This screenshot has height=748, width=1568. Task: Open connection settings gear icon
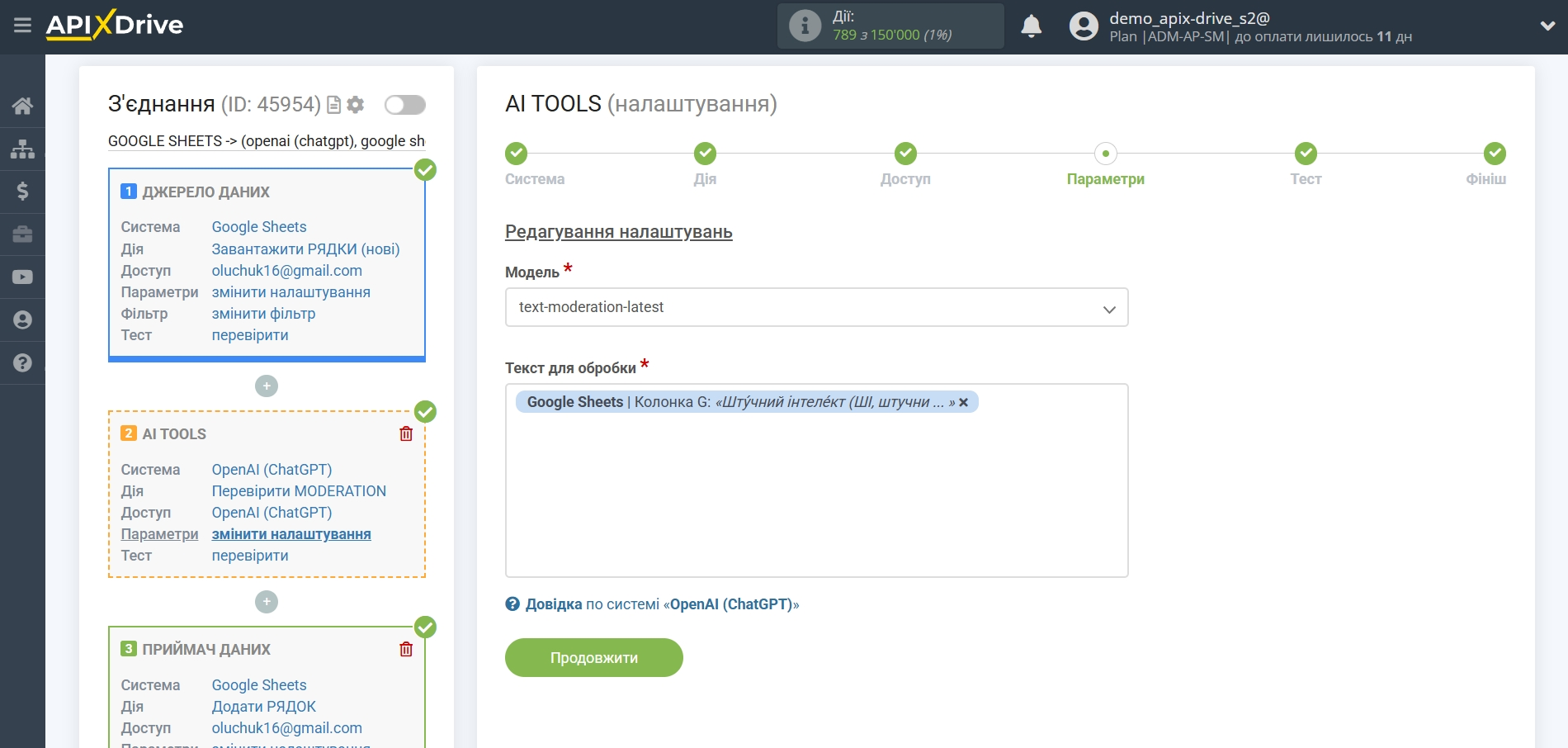tap(356, 105)
